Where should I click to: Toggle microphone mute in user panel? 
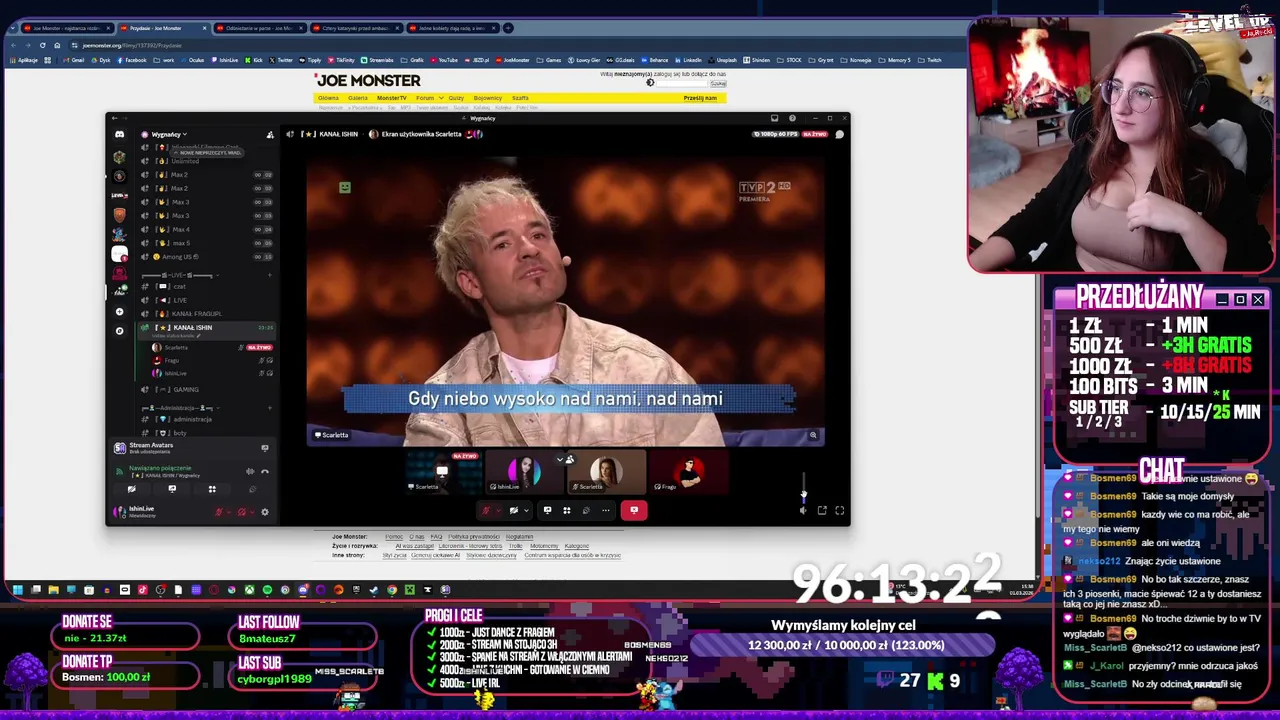219,512
